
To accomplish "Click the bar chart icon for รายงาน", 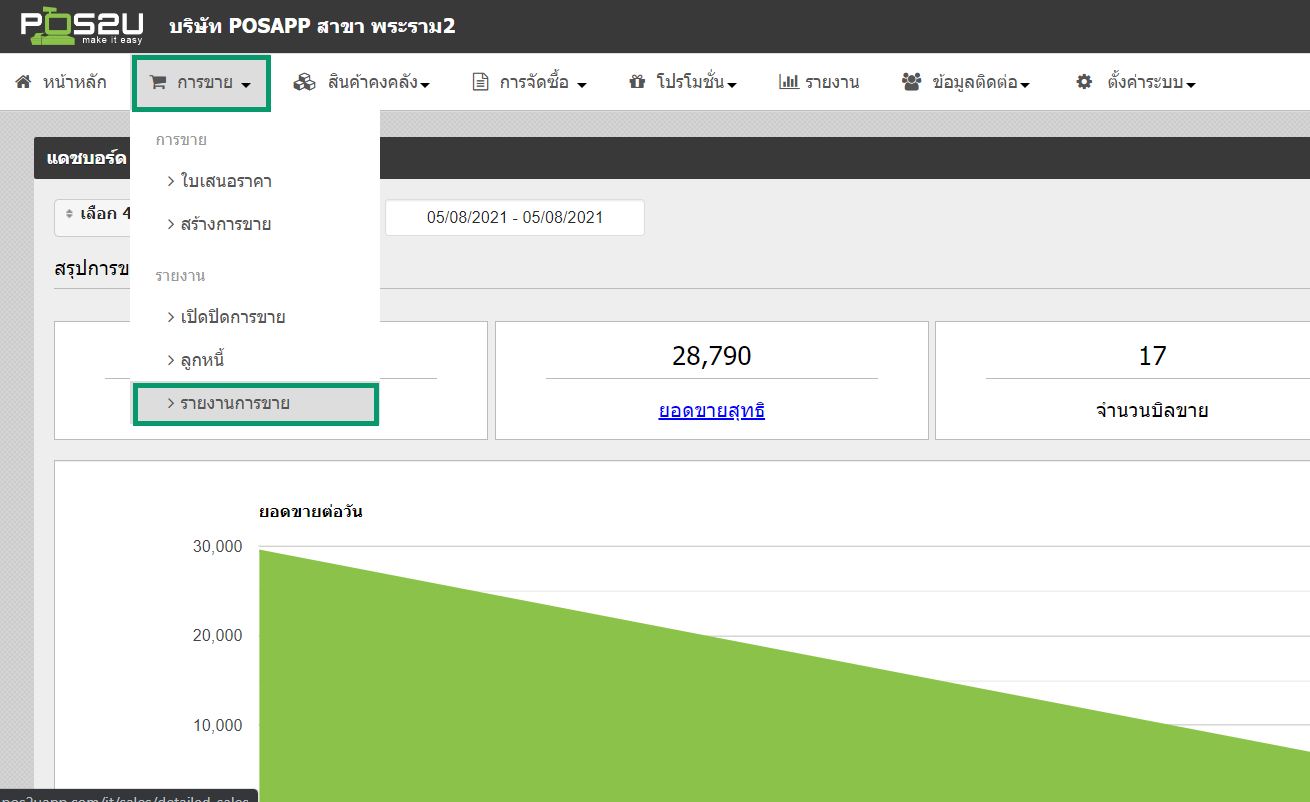I will [x=788, y=82].
